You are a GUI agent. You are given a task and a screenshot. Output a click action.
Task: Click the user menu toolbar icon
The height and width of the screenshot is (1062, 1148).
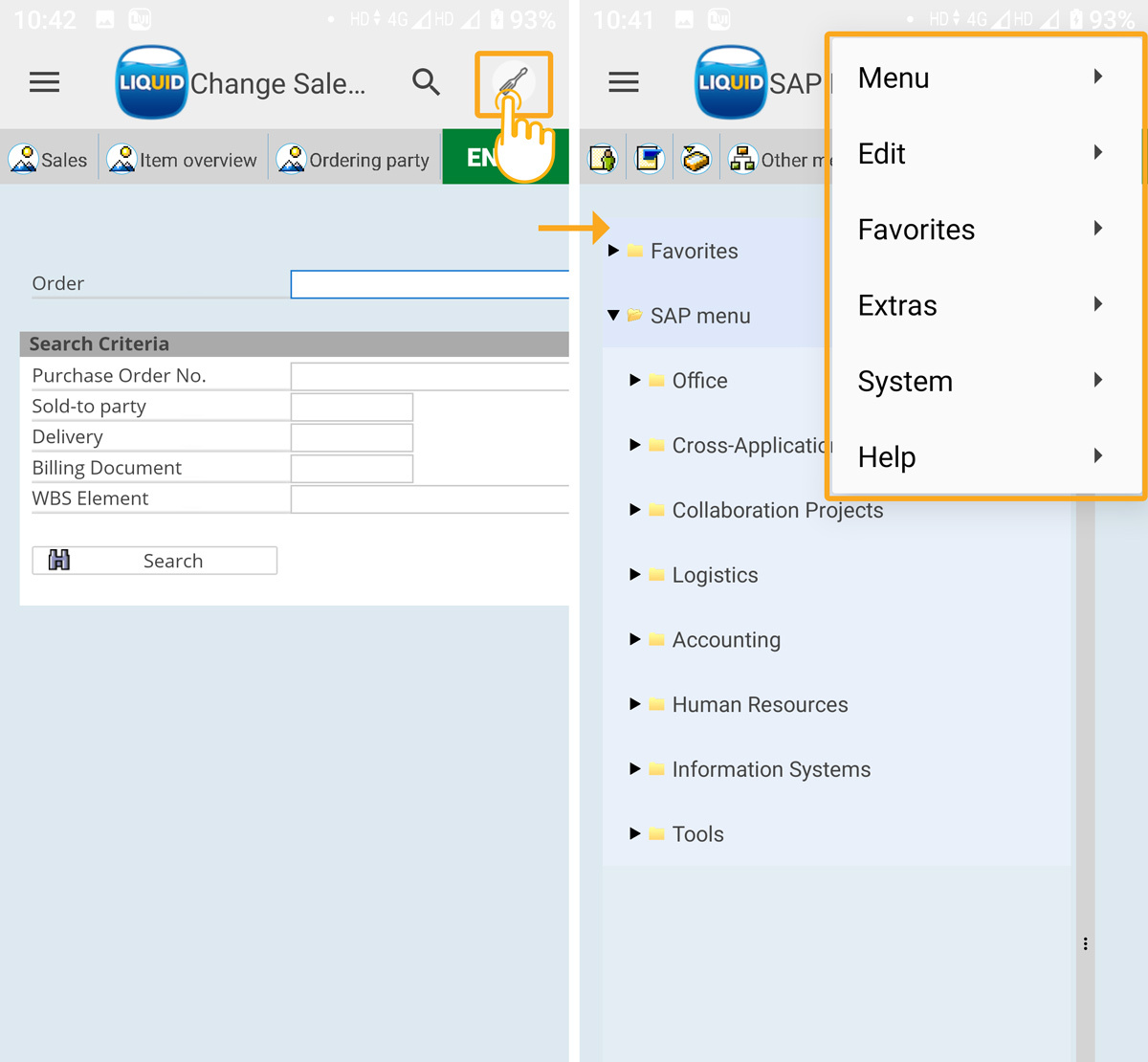pyautogui.click(x=603, y=160)
